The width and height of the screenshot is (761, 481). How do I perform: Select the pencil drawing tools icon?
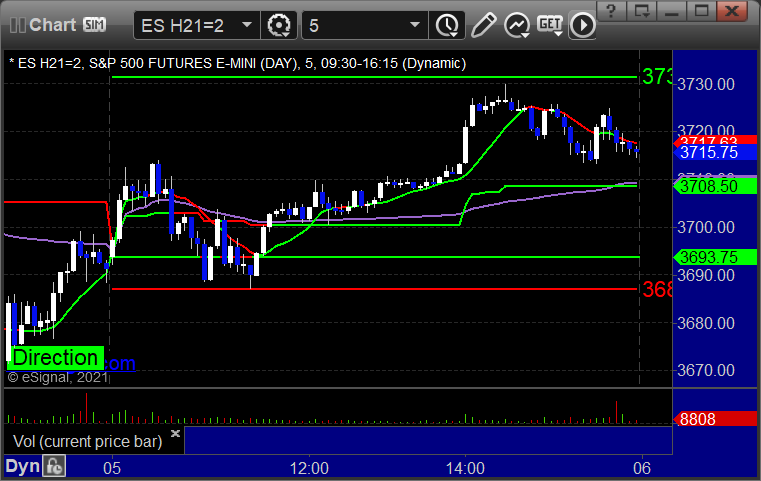pyautogui.click(x=483, y=25)
